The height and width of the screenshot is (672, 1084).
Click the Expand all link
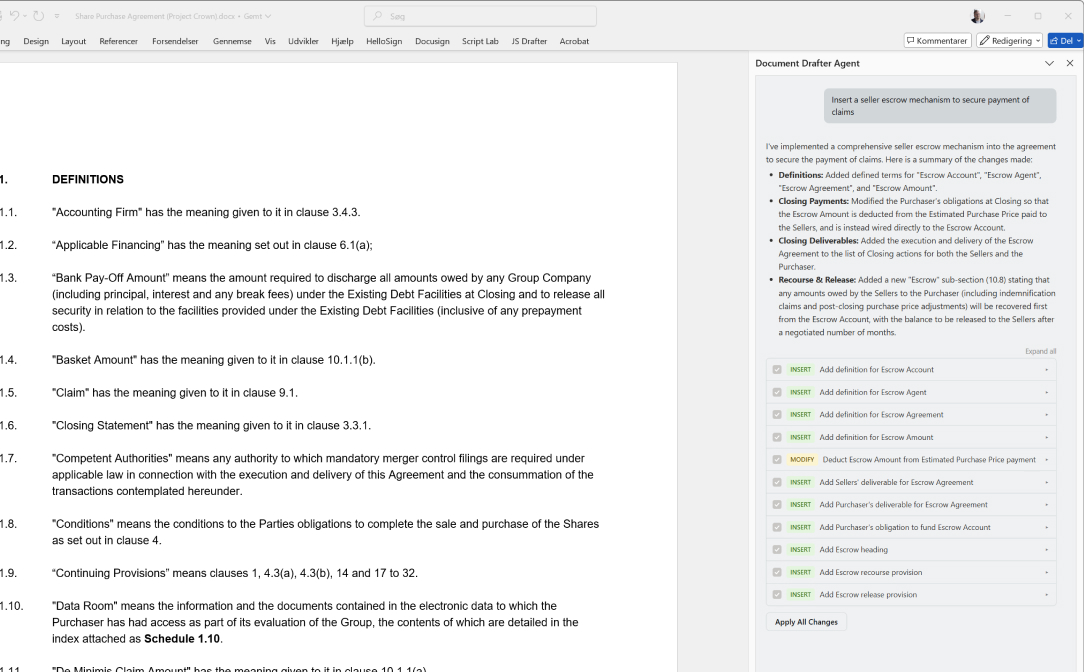tap(1040, 351)
